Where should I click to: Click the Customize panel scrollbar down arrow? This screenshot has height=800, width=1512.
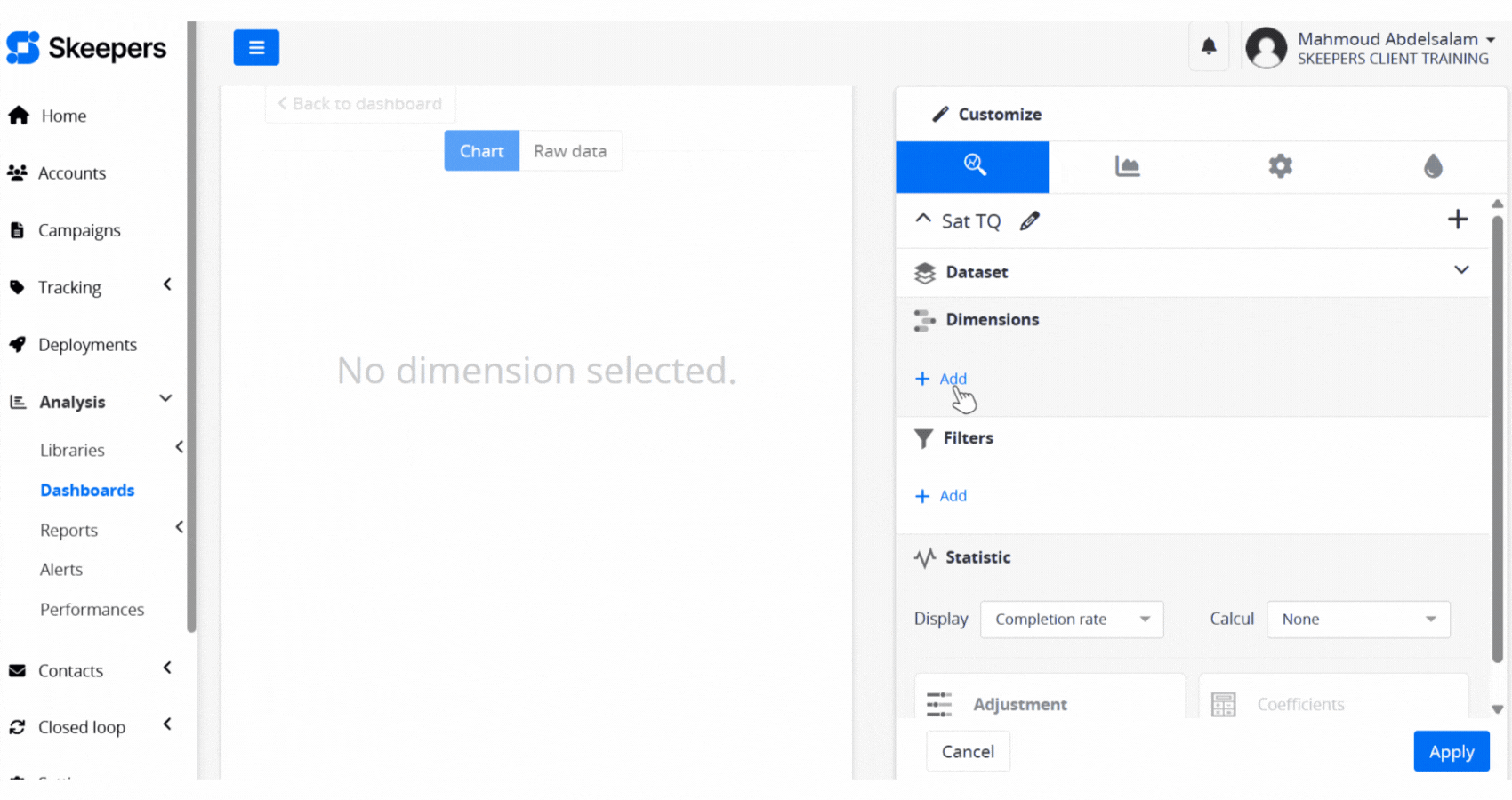[x=1498, y=709]
